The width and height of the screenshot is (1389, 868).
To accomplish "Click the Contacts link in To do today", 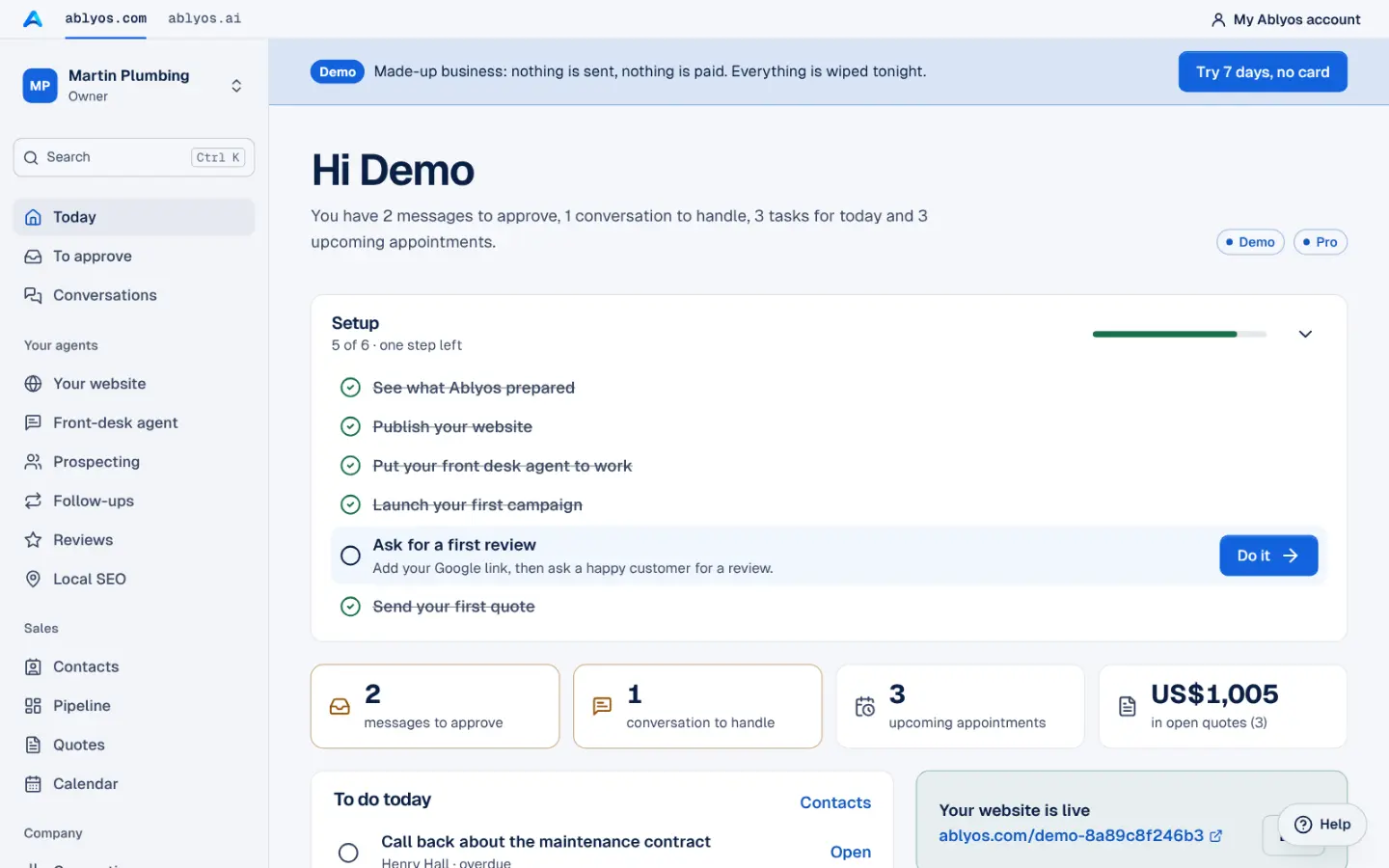I will pos(835,802).
